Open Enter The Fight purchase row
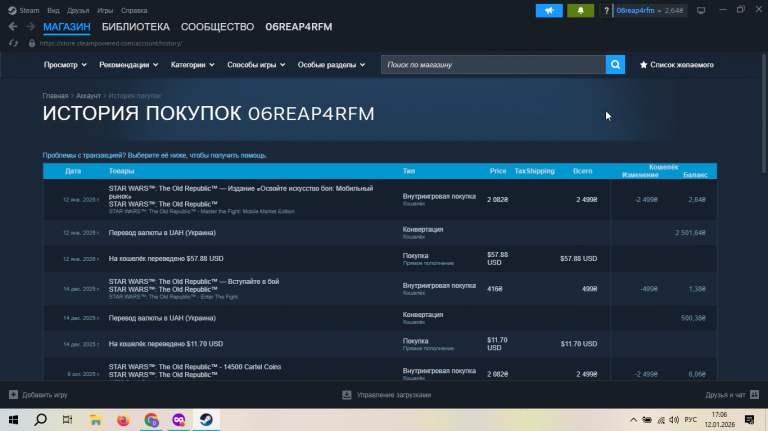This screenshot has width=768, height=431. (380, 289)
